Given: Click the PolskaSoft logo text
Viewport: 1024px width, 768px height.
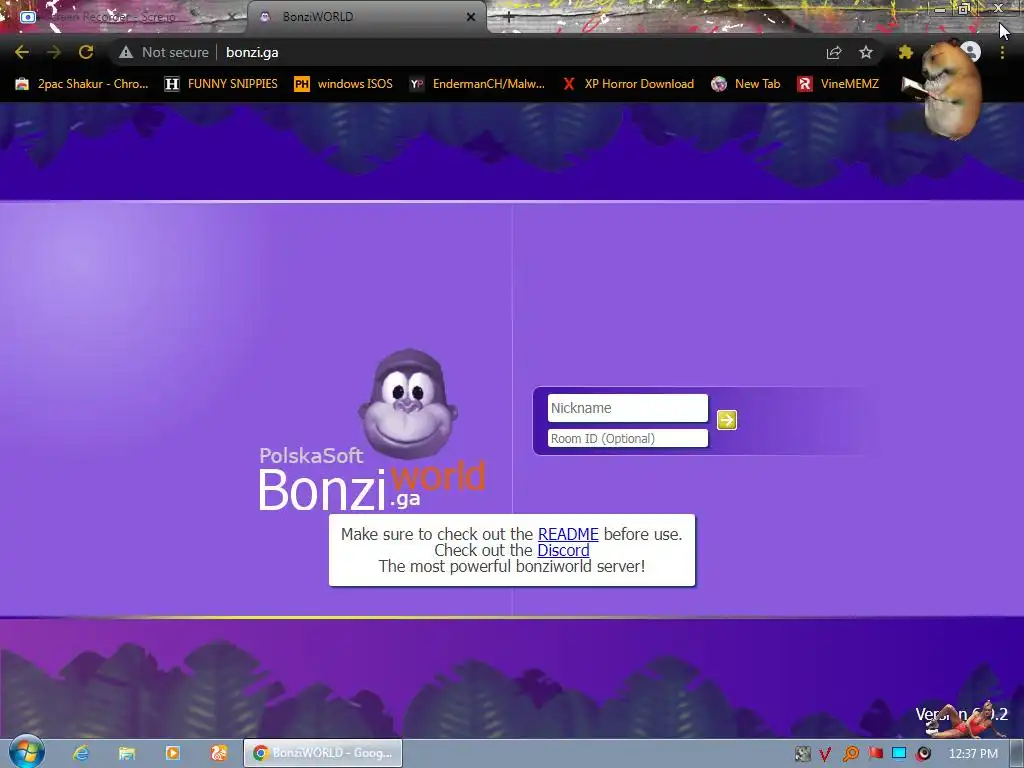Looking at the screenshot, I should click(311, 455).
